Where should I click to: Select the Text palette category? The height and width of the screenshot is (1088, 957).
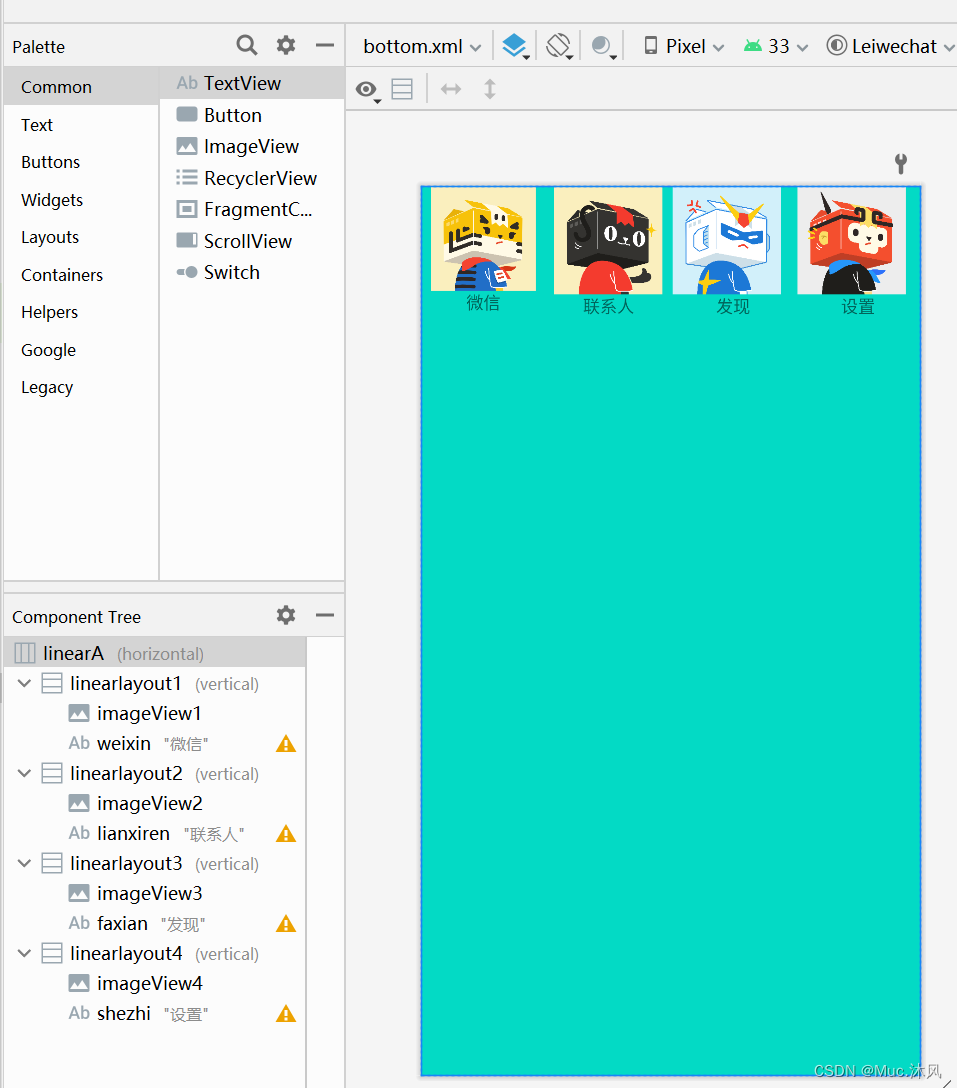(82, 125)
